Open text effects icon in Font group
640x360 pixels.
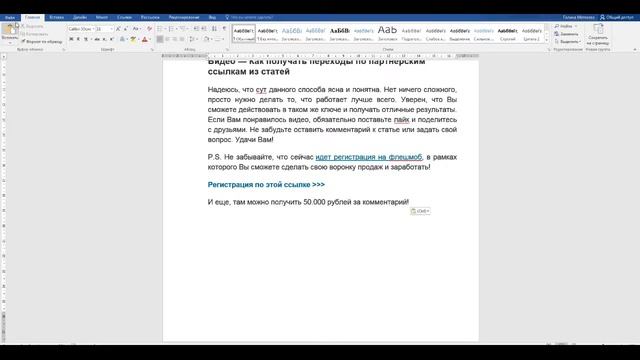[x=122, y=39]
